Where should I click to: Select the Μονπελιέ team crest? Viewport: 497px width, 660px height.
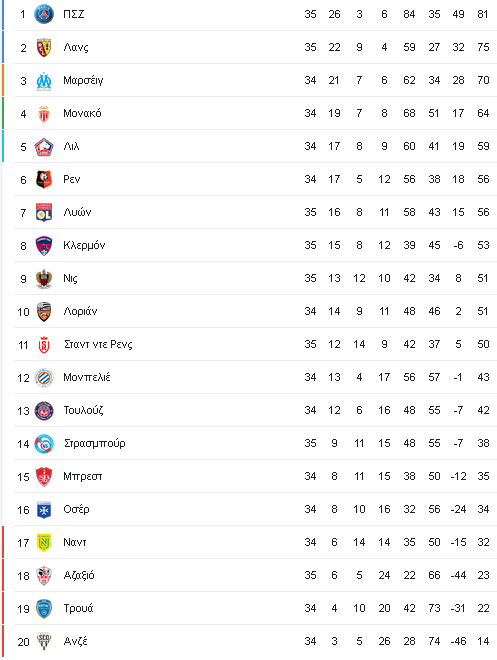tap(44, 378)
